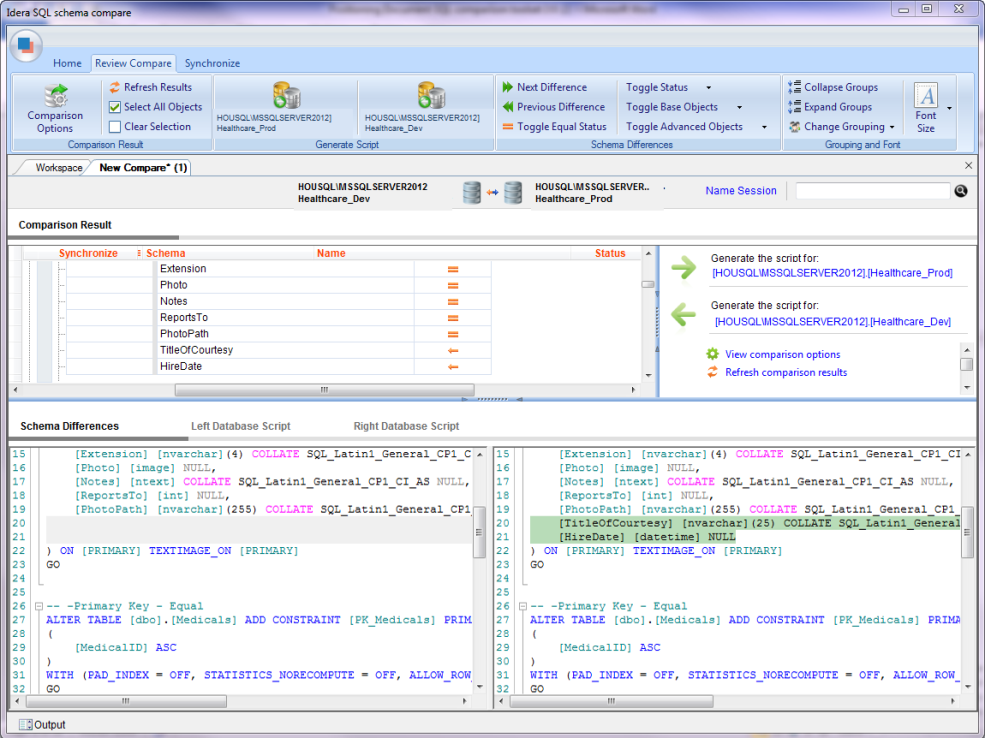
Task: Open Toggle Advanced Objects dropdown
Action: (764, 128)
